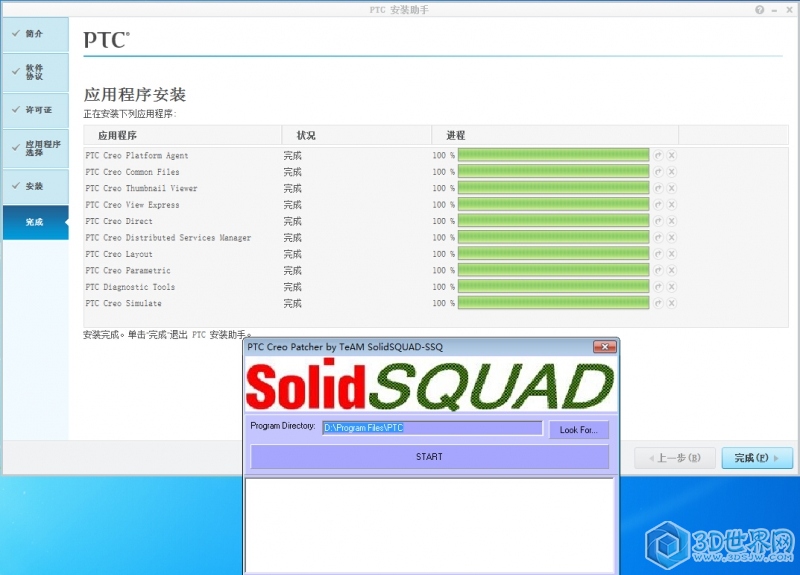Click the PTC logo at top

(107, 40)
